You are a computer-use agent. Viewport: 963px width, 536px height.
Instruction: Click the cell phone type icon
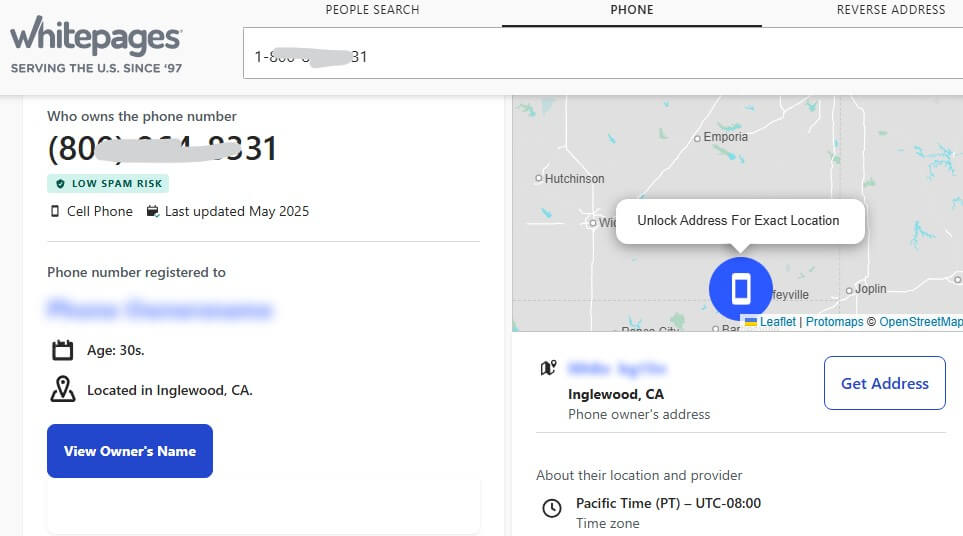coord(55,211)
